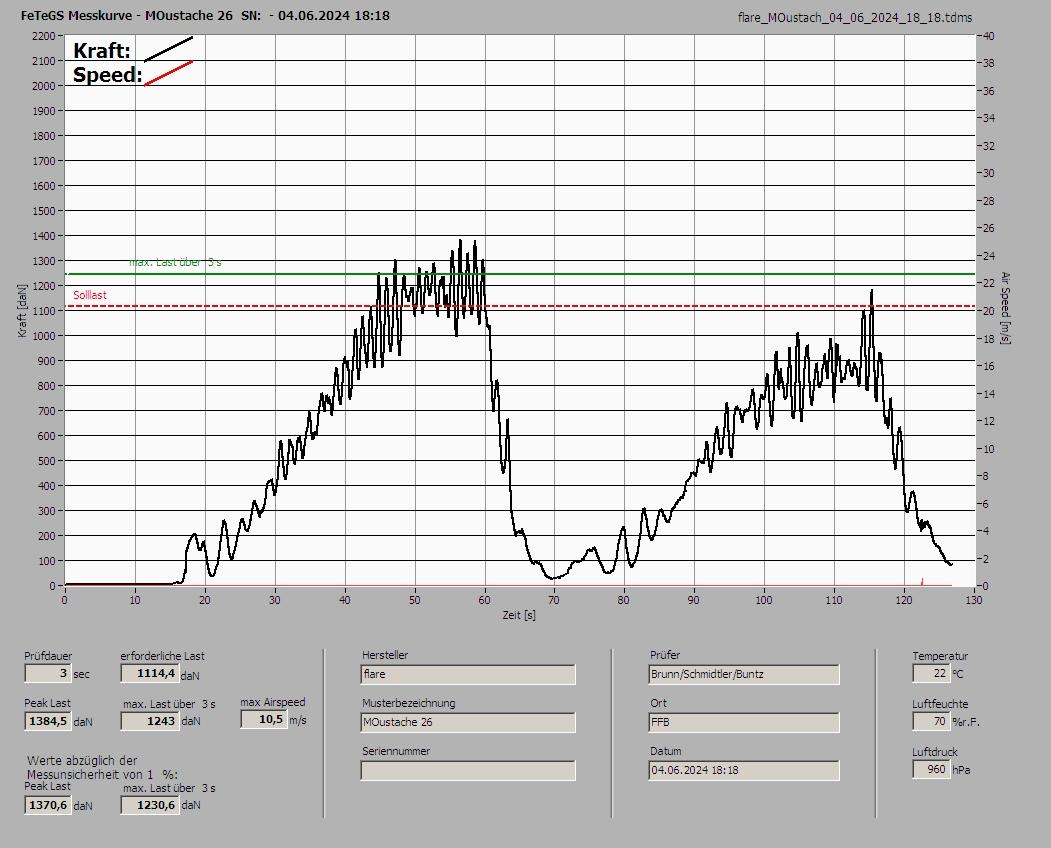Click the 'm/s' unit next to 10,5

pos(298,720)
